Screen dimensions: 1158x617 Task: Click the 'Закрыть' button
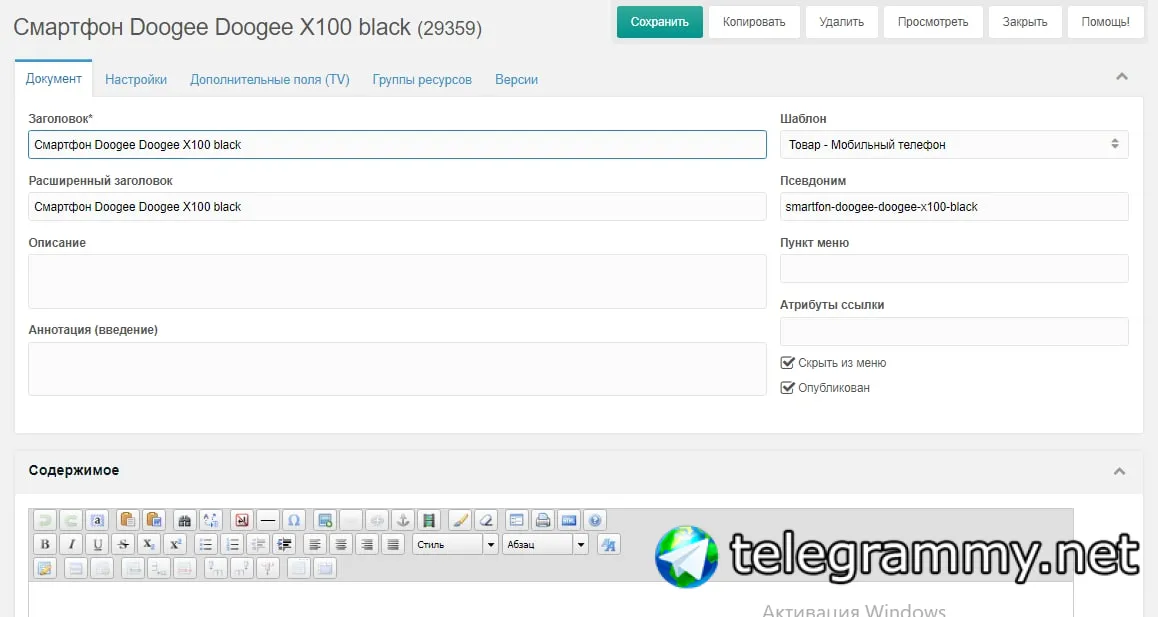pos(1024,22)
